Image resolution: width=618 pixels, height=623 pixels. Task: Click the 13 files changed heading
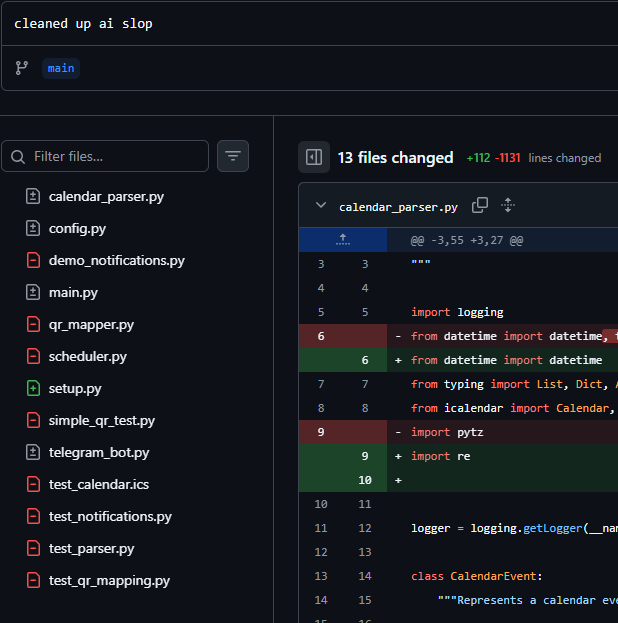pyautogui.click(x=395, y=158)
